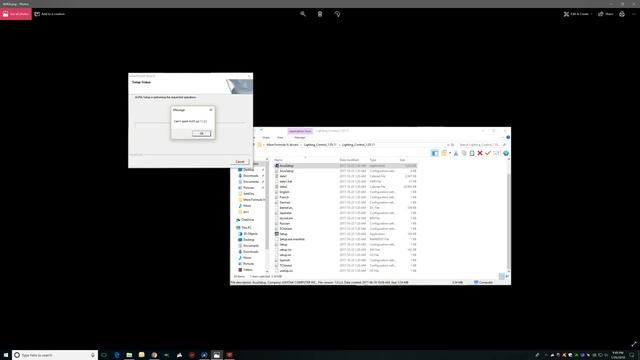Open the taskbar clock and date
The image size is (640, 360).
618,355
